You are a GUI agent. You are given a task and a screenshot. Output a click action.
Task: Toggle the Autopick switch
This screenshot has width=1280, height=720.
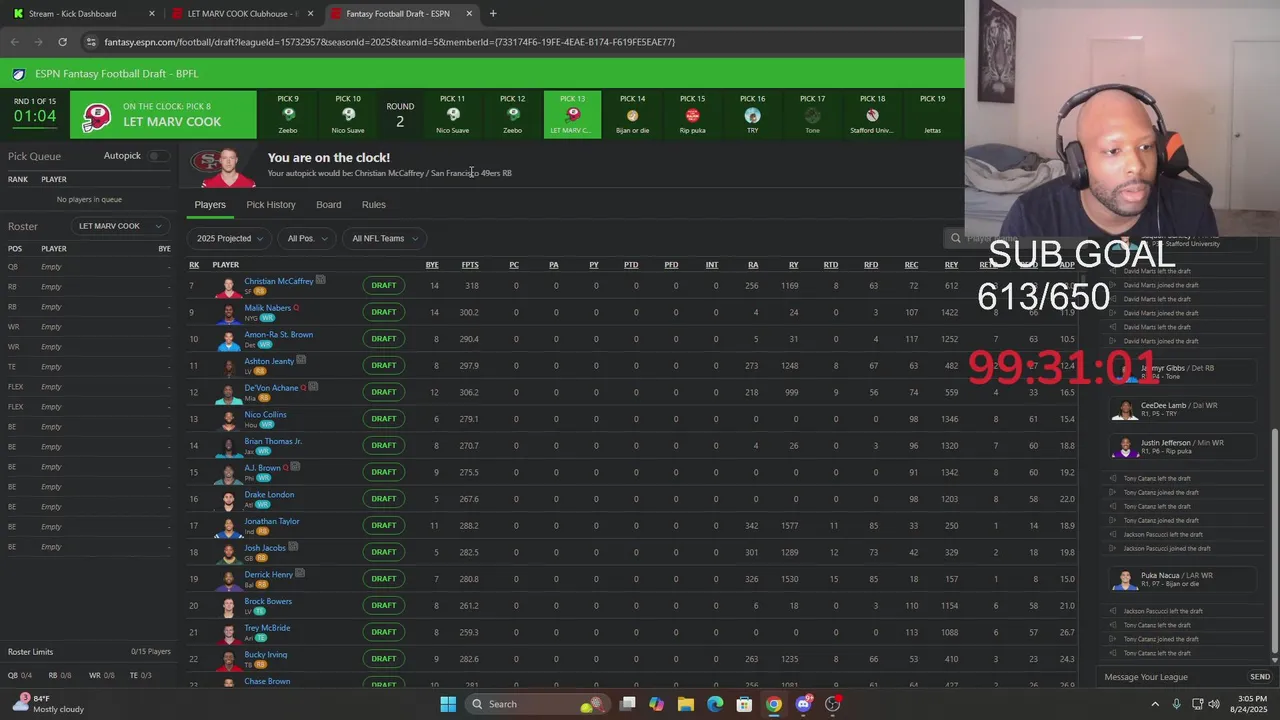pos(158,156)
